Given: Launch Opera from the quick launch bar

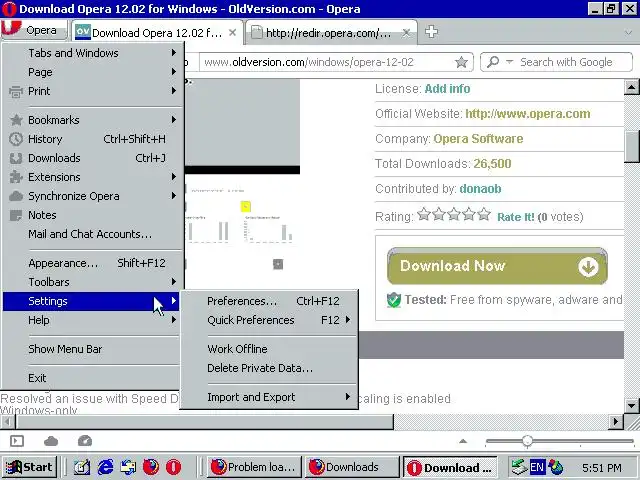Looking at the screenshot, I should pos(173,467).
